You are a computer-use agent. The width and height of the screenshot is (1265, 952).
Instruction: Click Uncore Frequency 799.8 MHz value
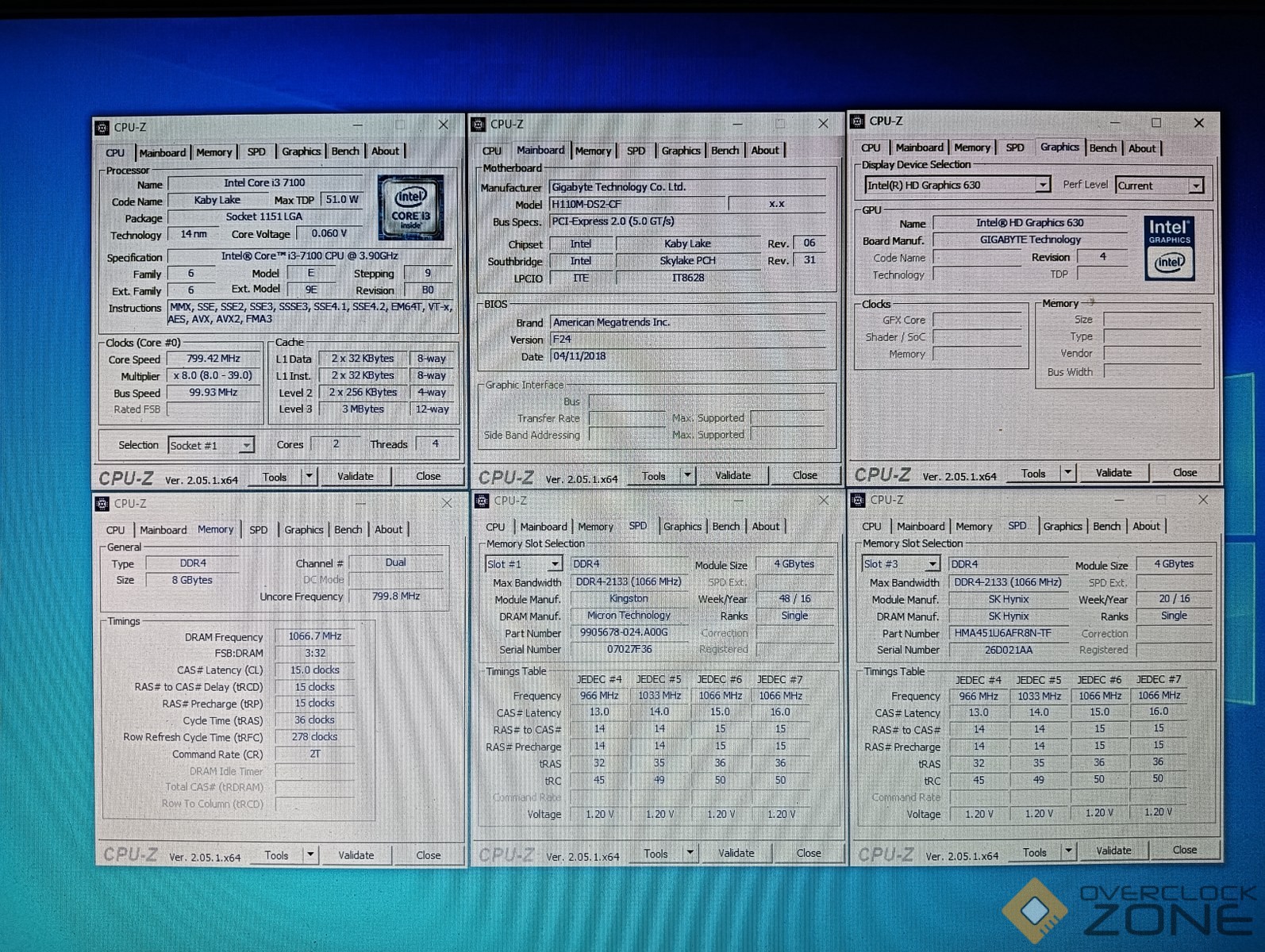coord(395,597)
